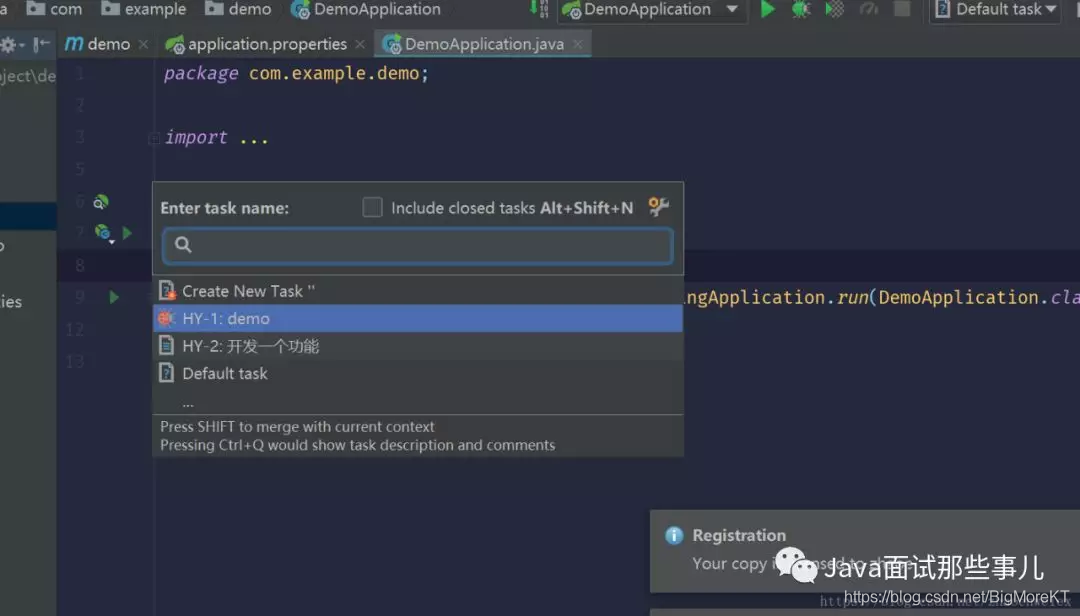Click the package com.example.demo code line
The height and width of the screenshot is (616, 1080).
(296, 74)
